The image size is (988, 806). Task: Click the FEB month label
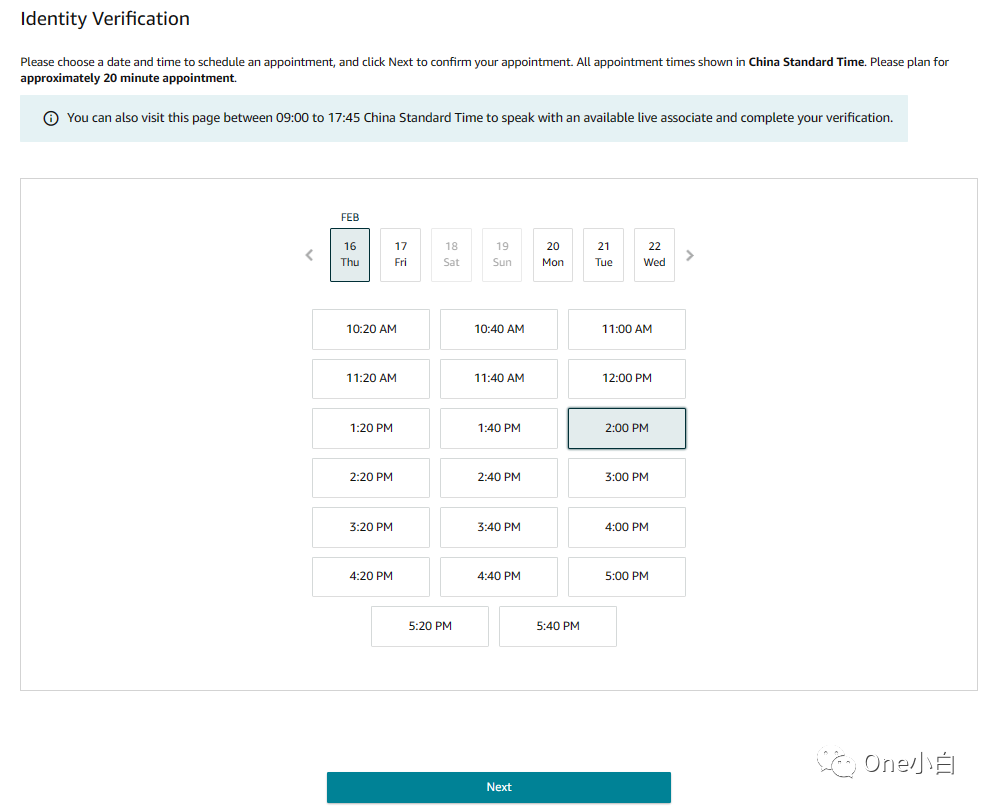(350, 217)
